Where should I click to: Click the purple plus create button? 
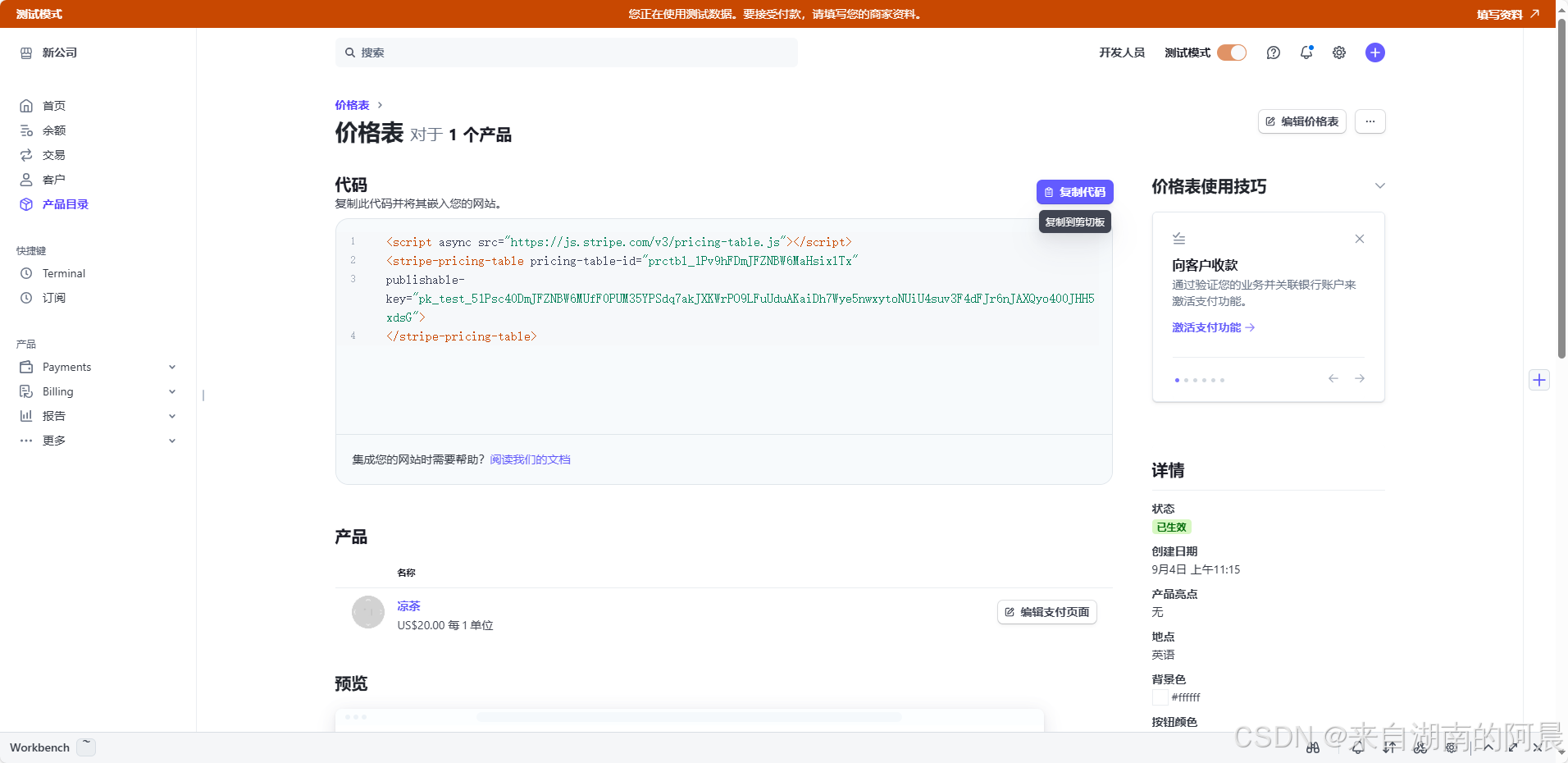click(x=1375, y=53)
